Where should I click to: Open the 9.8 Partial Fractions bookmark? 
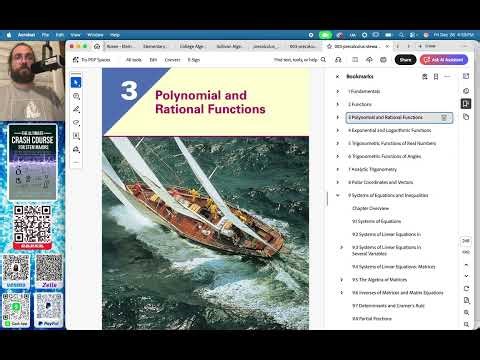coord(372,319)
